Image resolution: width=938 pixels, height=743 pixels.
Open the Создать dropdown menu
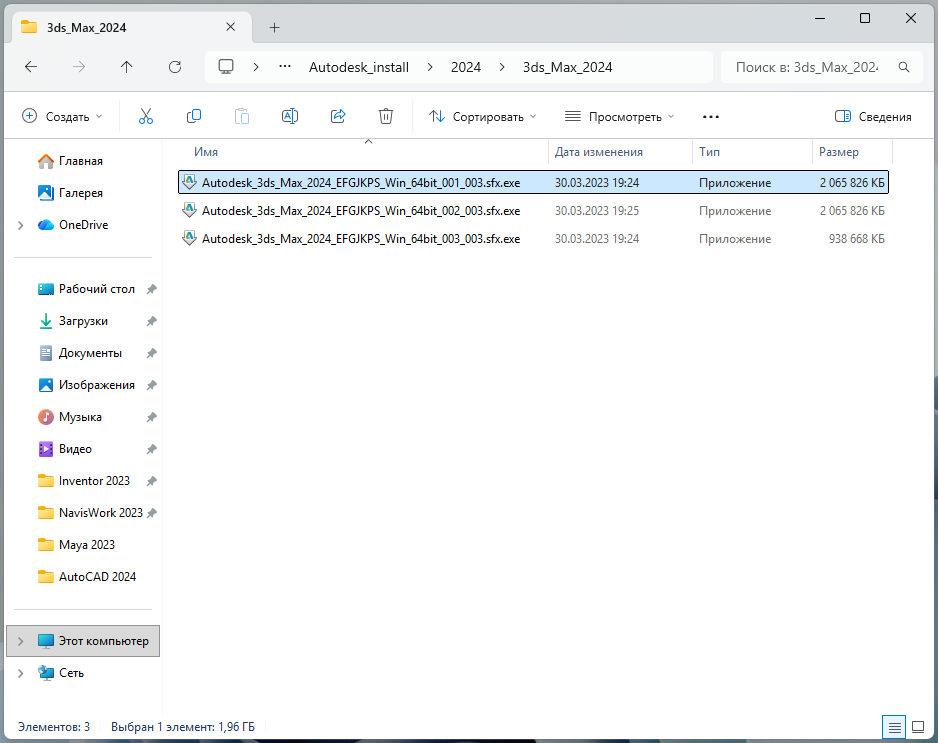coord(62,116)
